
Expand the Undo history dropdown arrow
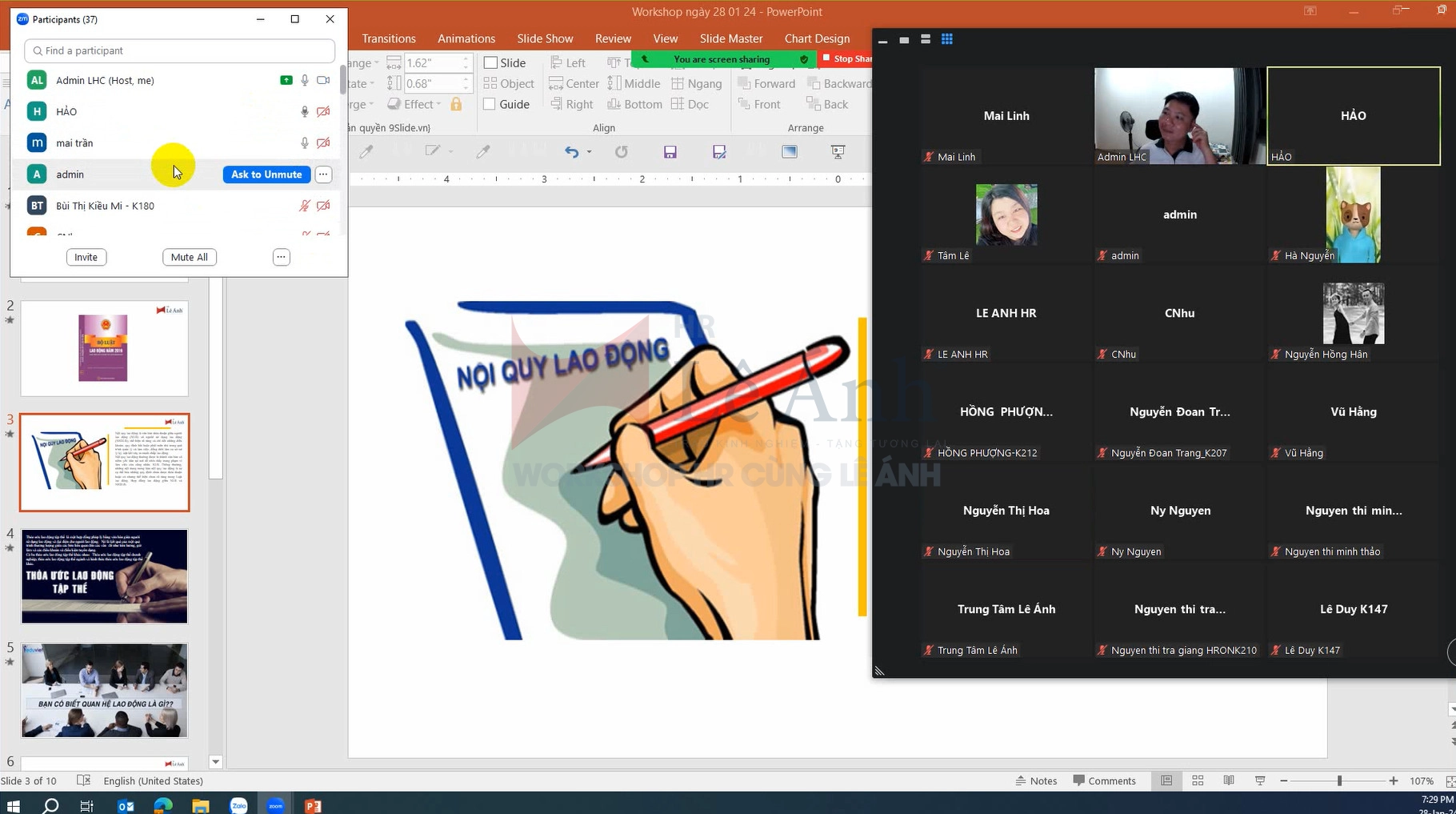pyautogui.click(x=590, y=151)
